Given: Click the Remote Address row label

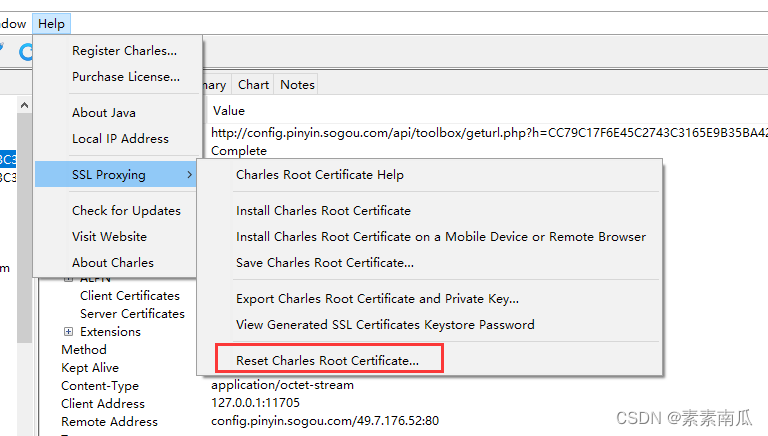Looking at the screenshot, I should [109, 422].
